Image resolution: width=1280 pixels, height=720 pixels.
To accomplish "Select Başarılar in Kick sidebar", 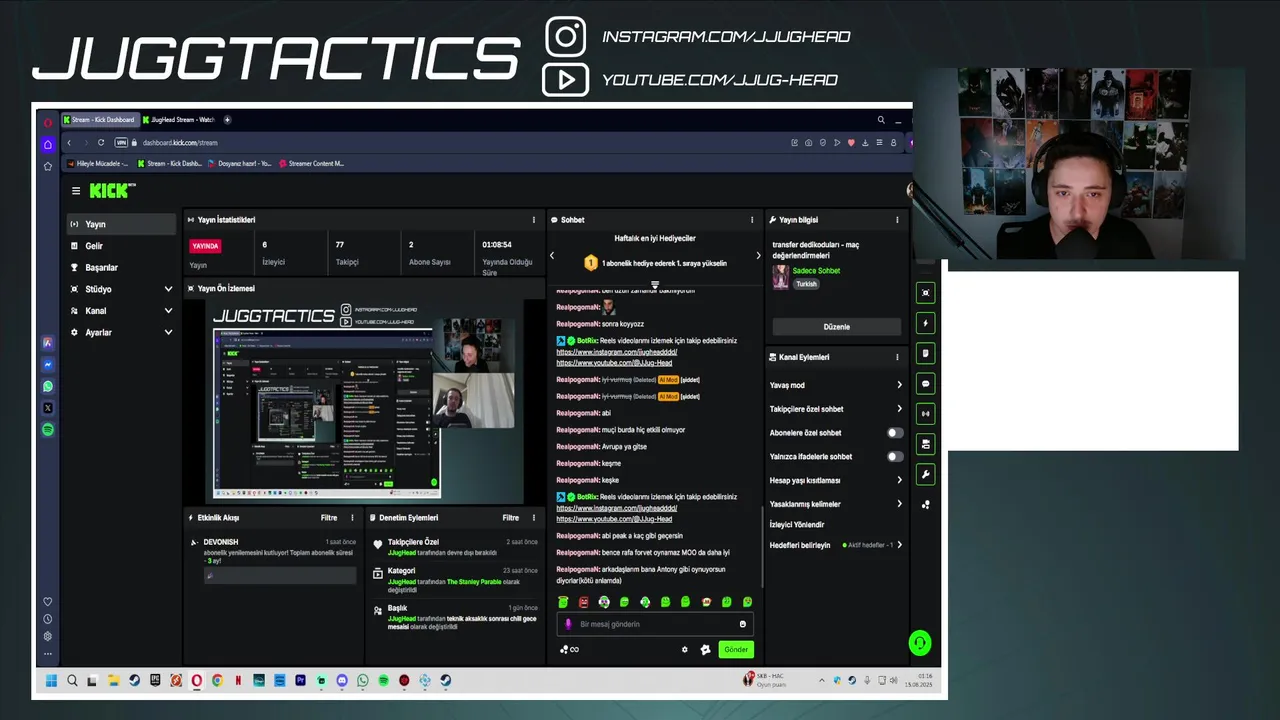I will coord(121,268).
